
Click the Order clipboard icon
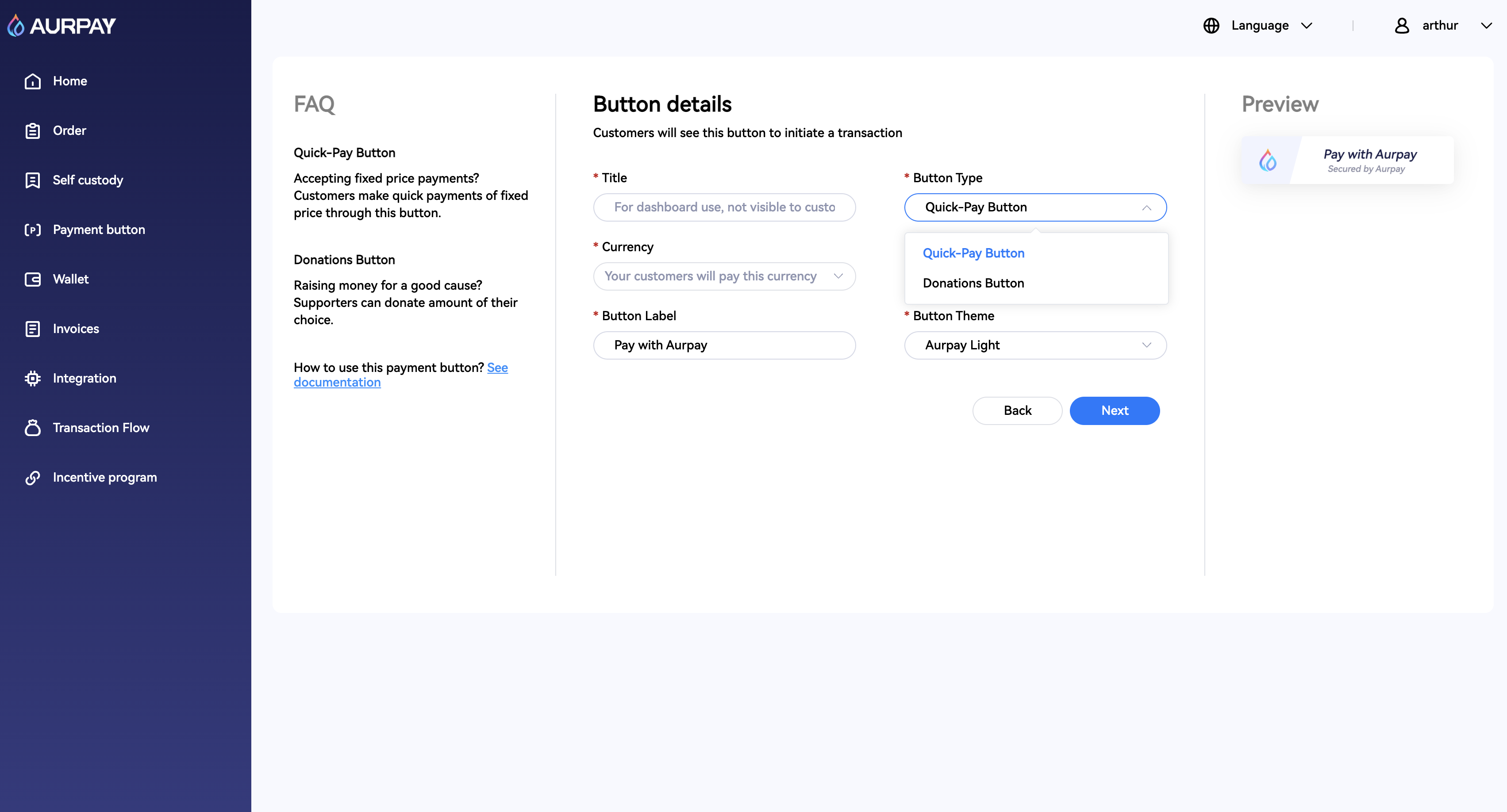[33, 131]
